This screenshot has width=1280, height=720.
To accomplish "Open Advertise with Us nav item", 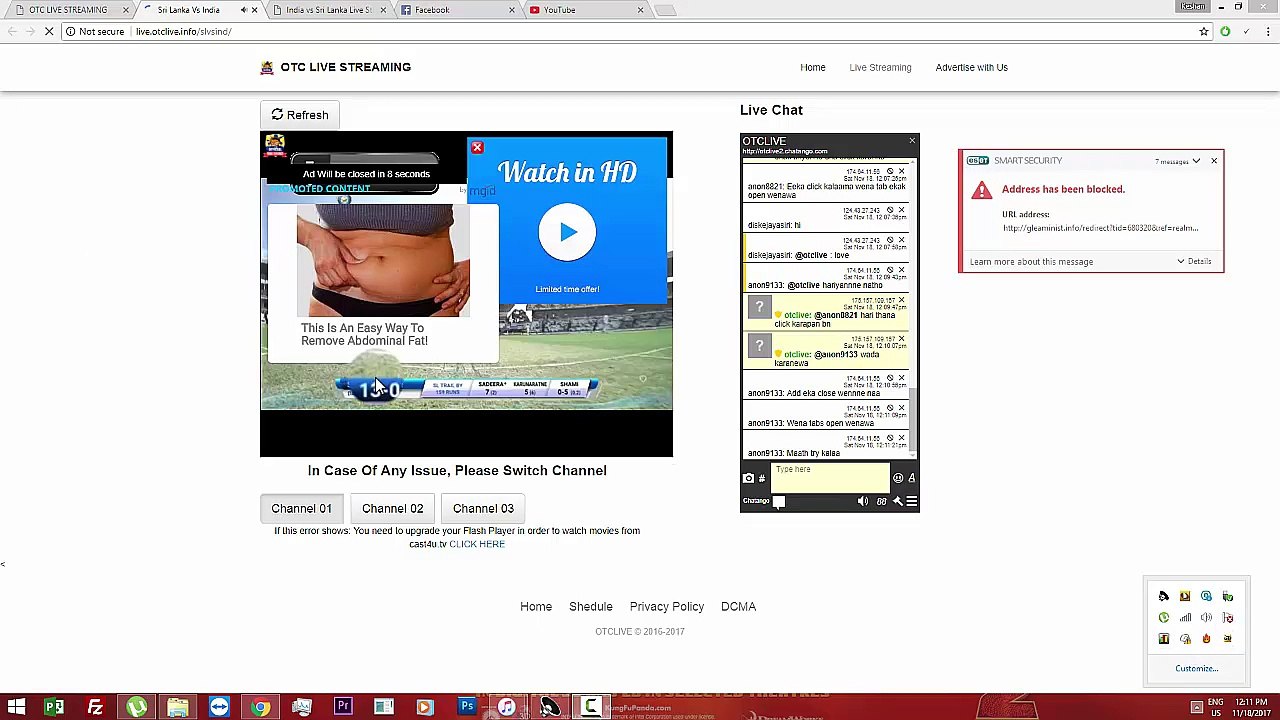I will (971, 67).
